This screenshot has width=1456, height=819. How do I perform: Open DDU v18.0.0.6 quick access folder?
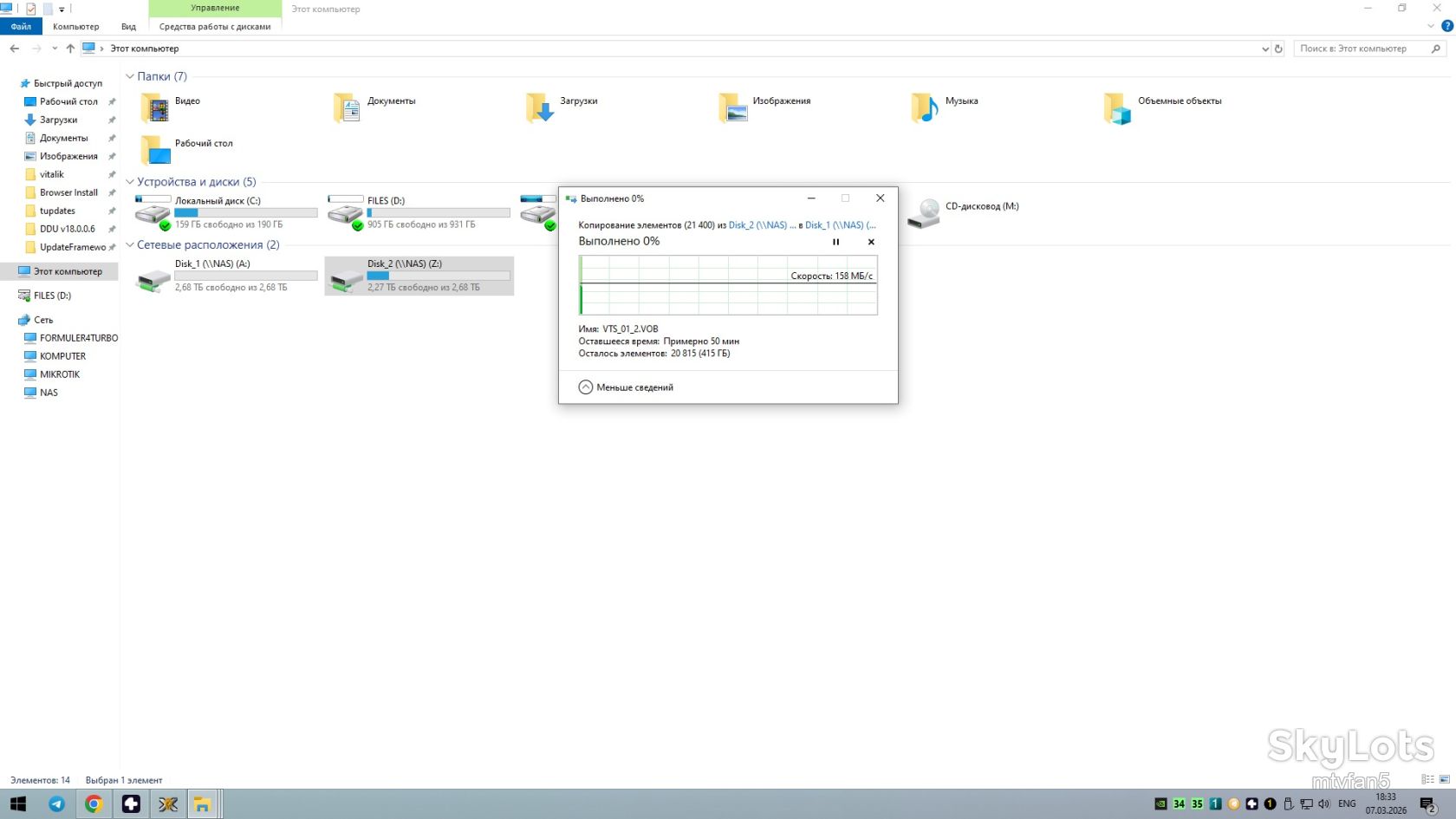[x=67, y=229]
